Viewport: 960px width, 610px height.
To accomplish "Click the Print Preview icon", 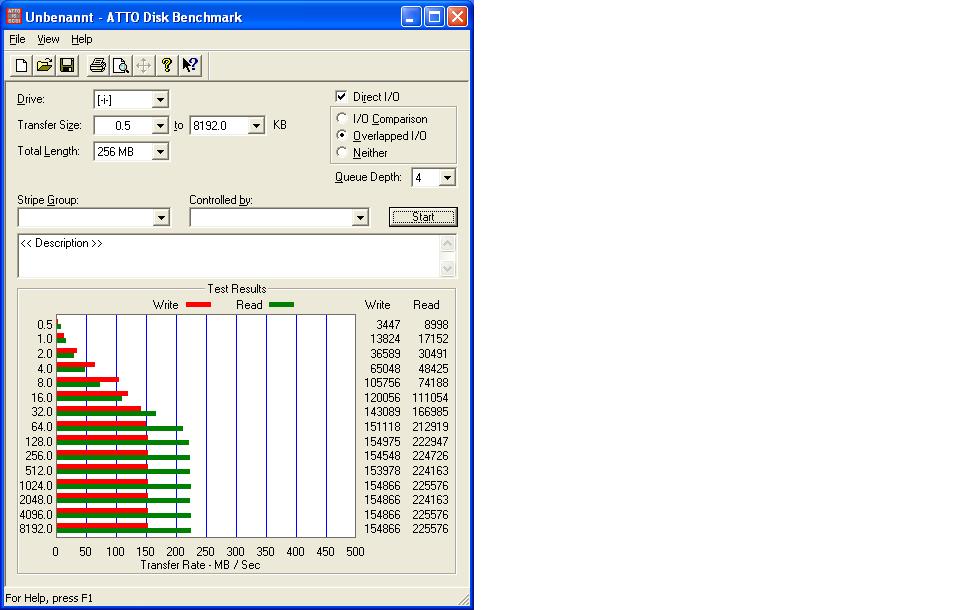I will tap(121, 65).
